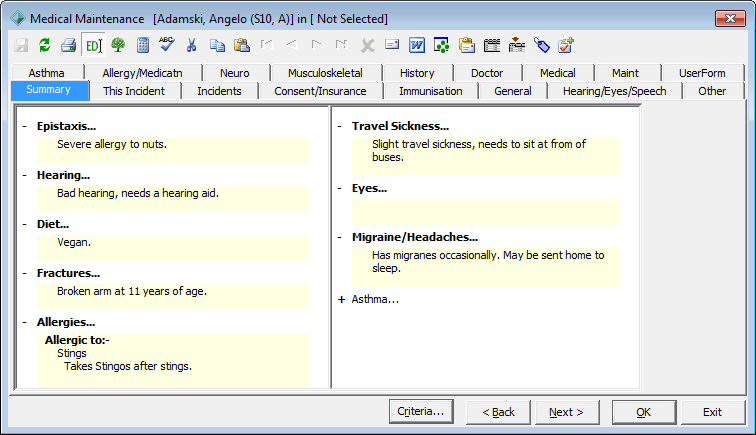Click the table with down-arrow icon
Image resolution: width=756 pixels, height=435 pixels.
coord(516,45)
